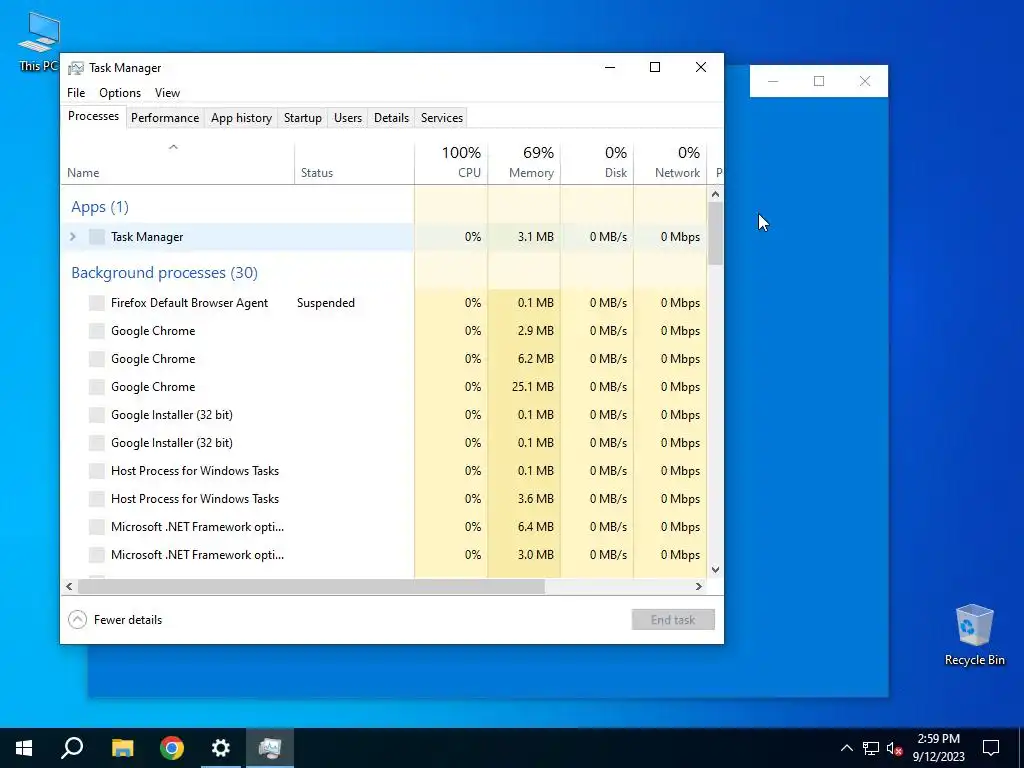Switch to the Services tab
Viewport: 1024px width, 768px height.
coord(441,118)
